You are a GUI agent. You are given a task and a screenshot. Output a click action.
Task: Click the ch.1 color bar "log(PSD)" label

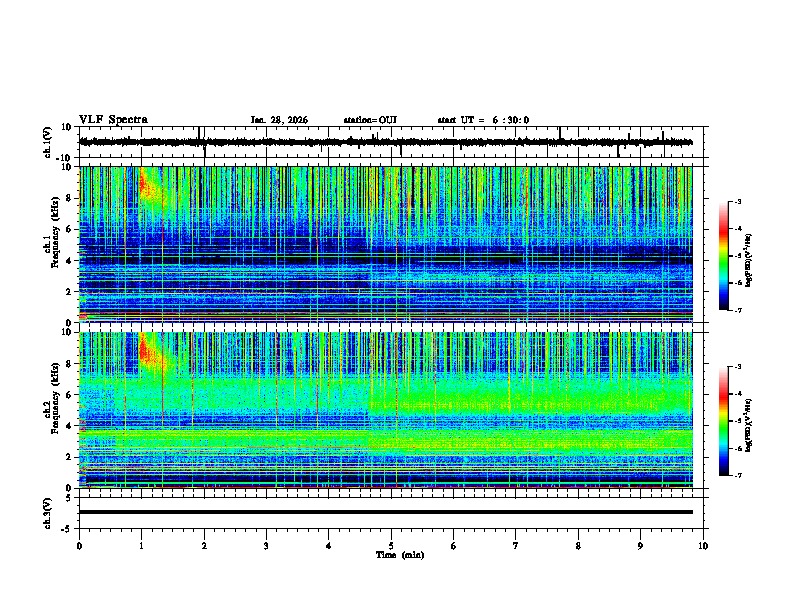pos(749,260)
